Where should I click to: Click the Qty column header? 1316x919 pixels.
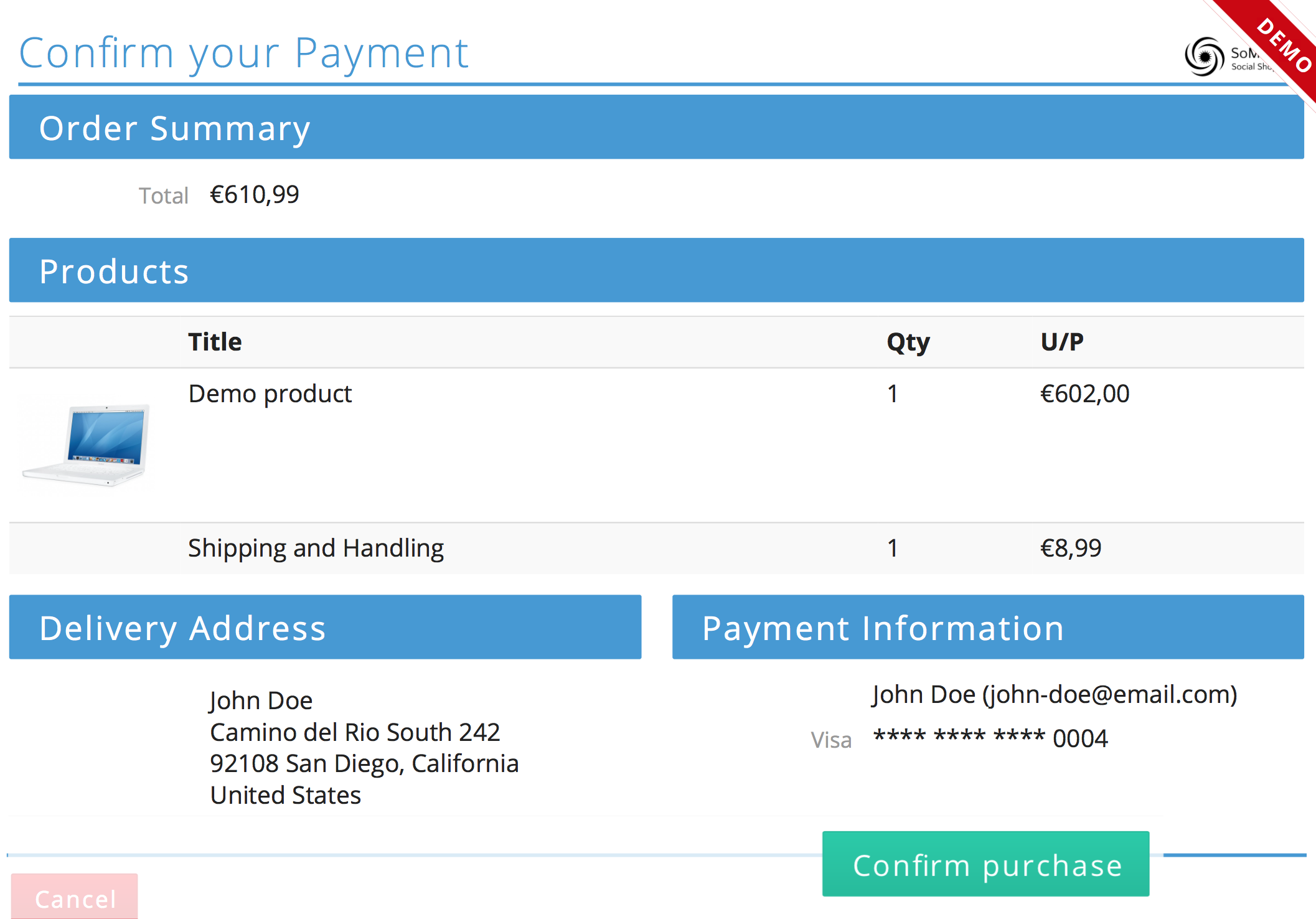coord(908,342)
